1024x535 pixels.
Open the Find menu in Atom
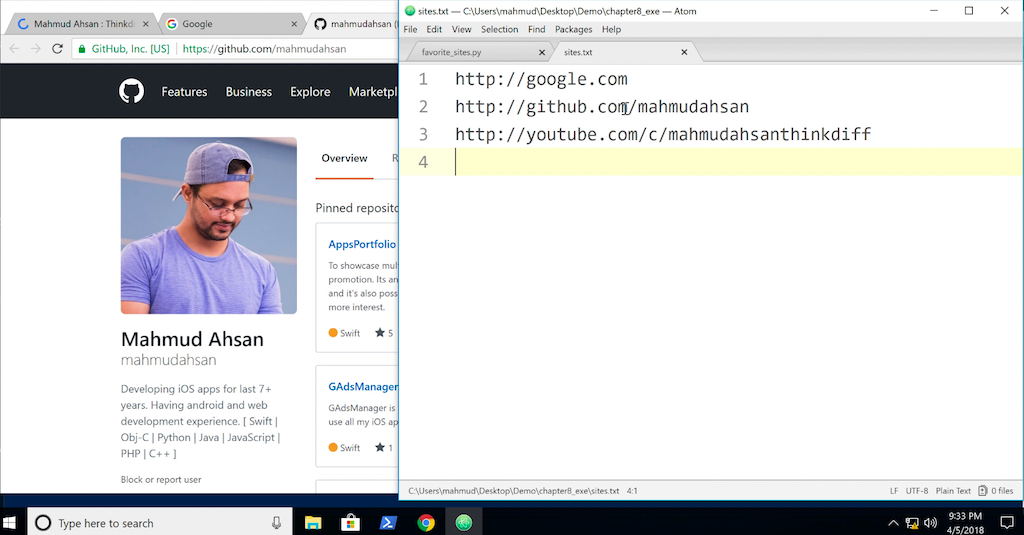pyautogui.click(x=537, y=29)
